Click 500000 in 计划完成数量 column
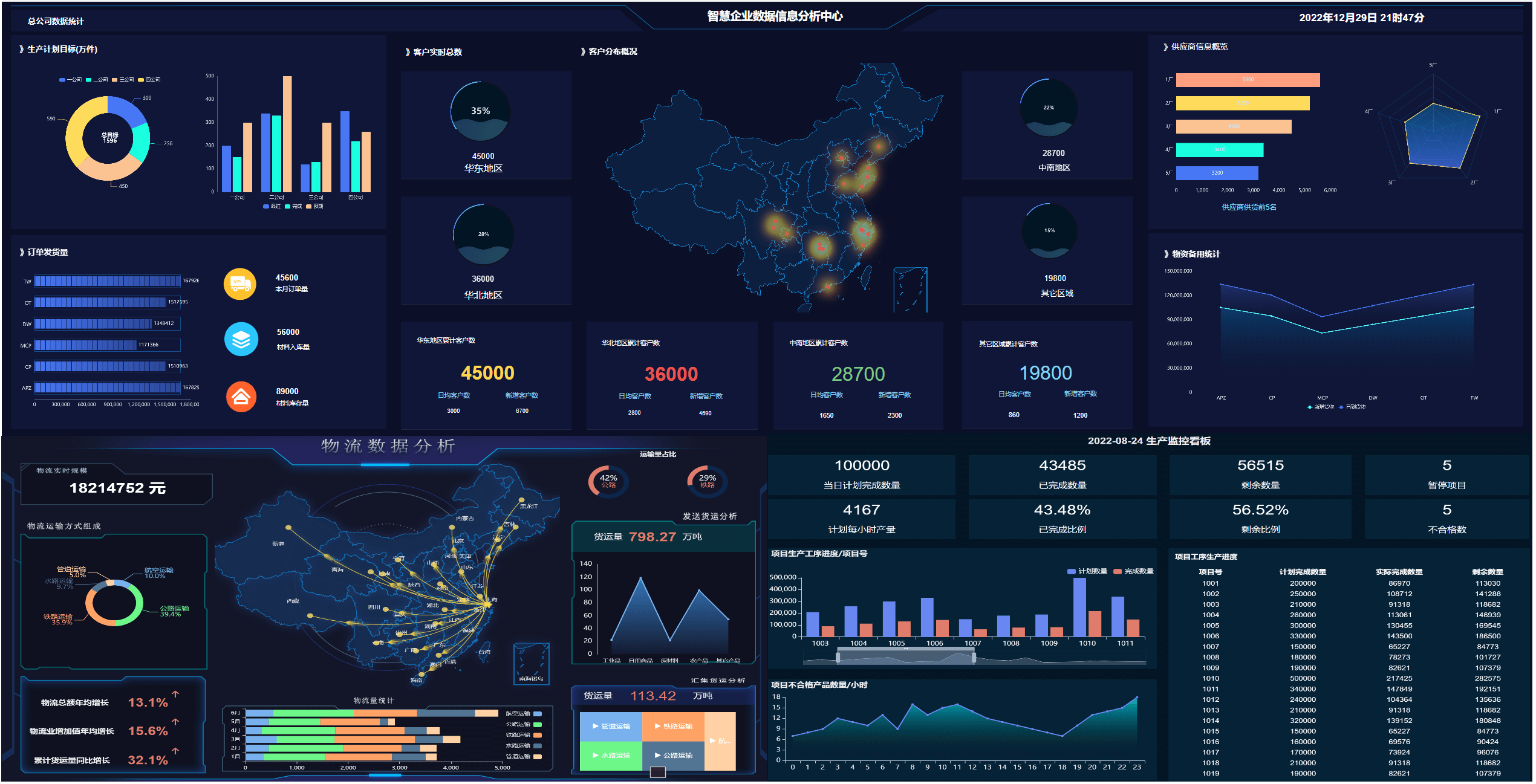 [1303, 679]
